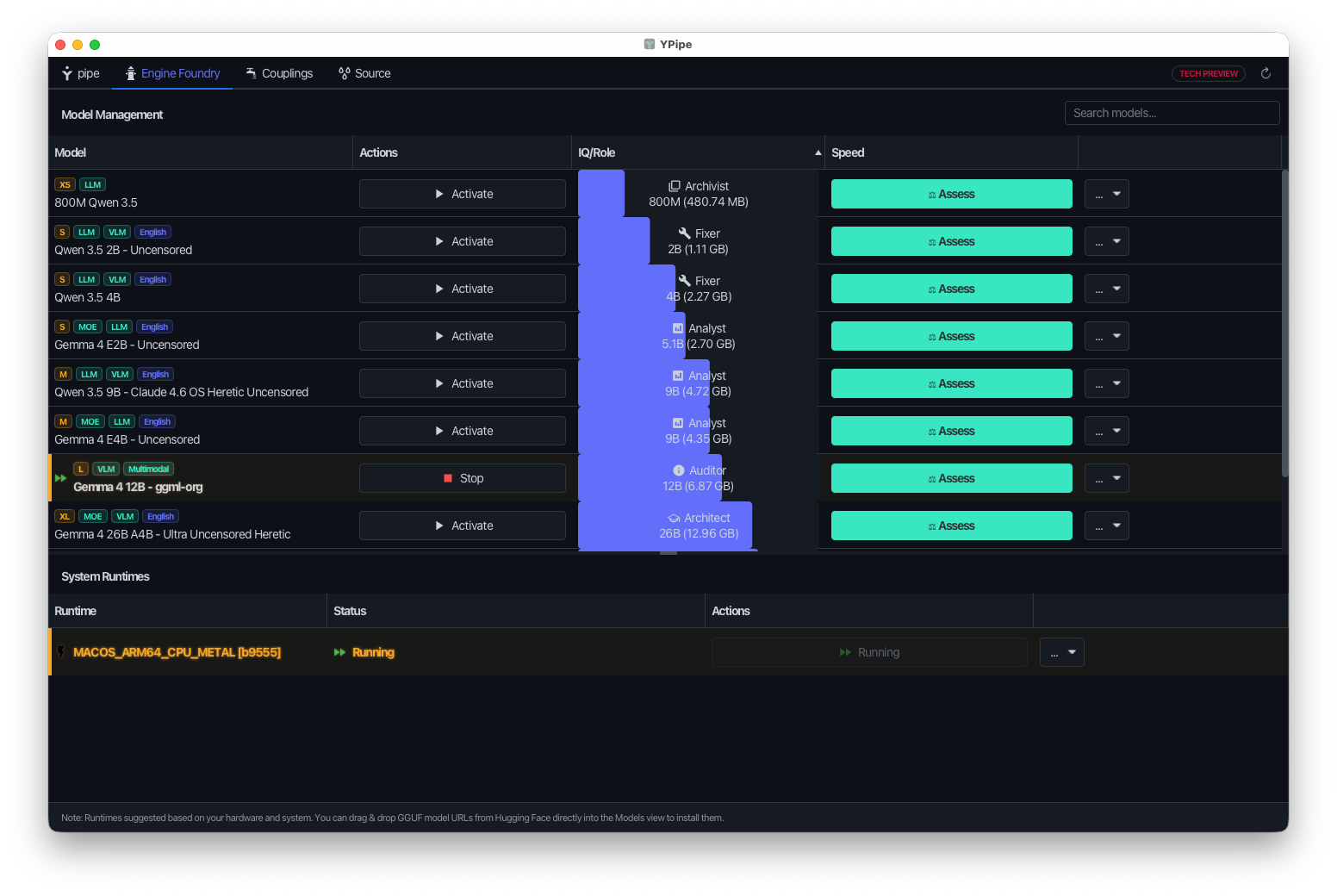Click the Multimodal tag on Gemma 4 12B
This screenshot has width=1337, height=896.
click(x=149, y=469)
